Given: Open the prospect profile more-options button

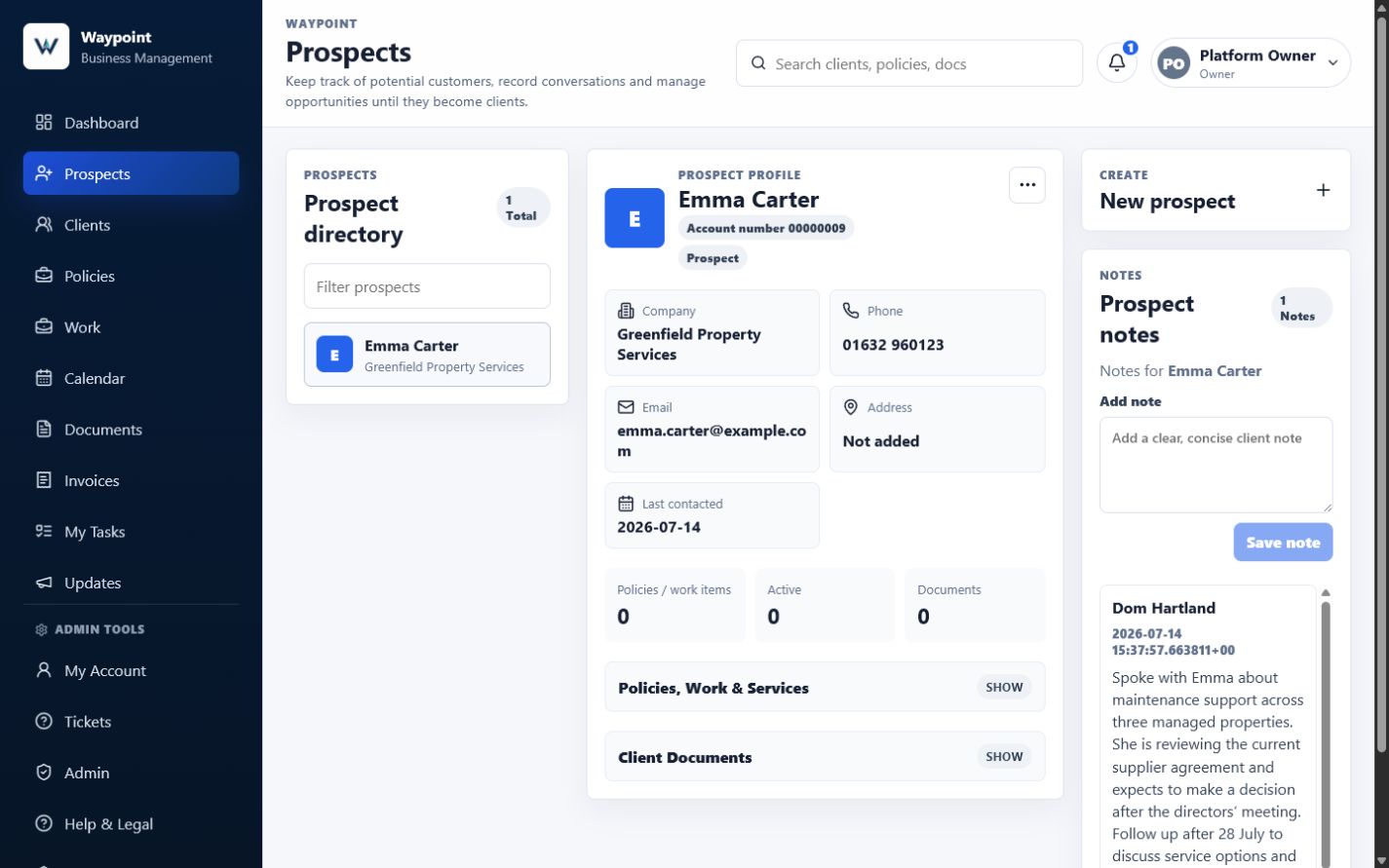Looking at the screenshot, I should point(1026,185).
